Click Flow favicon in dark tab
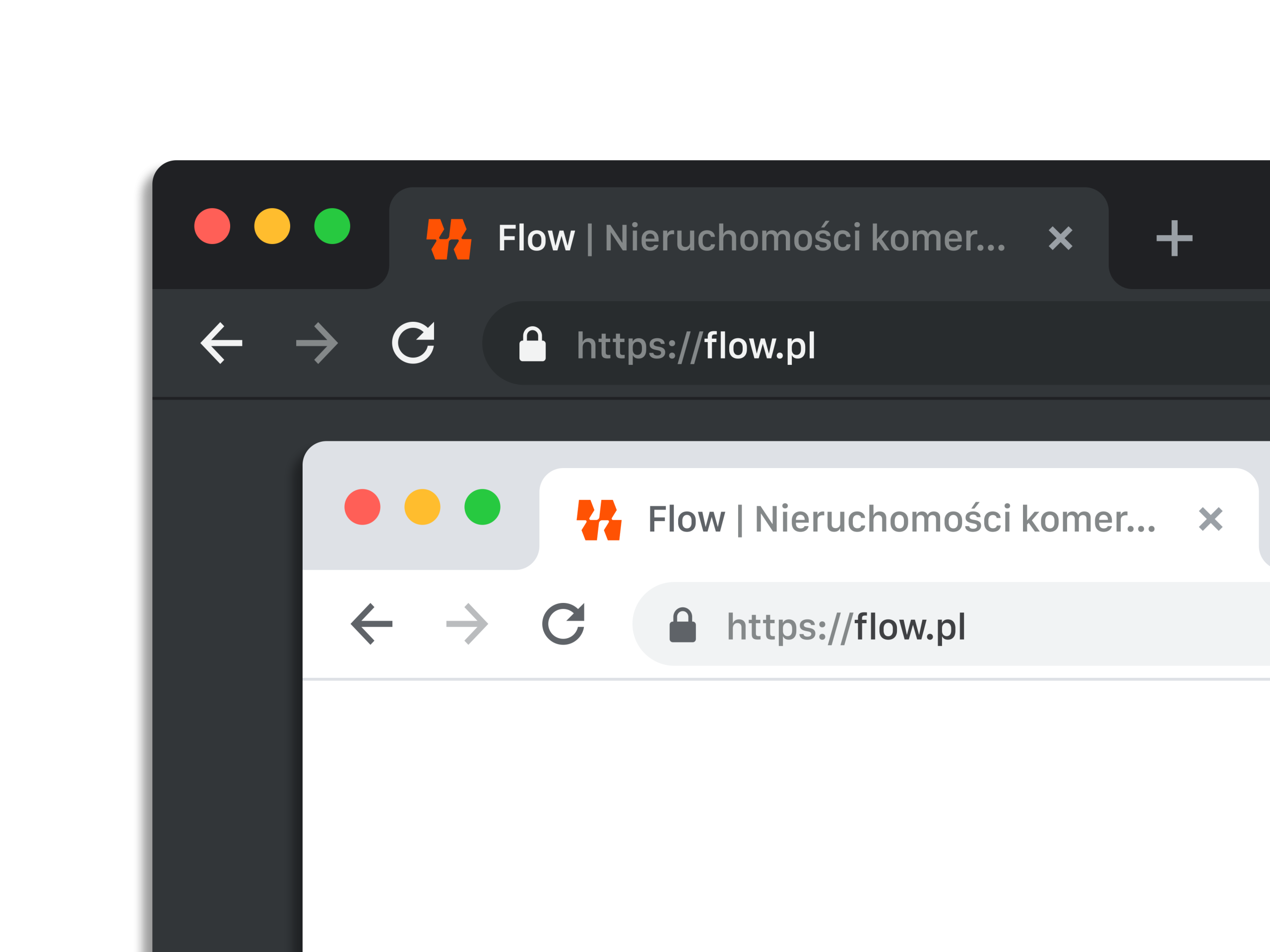 [x=448, y=238]
